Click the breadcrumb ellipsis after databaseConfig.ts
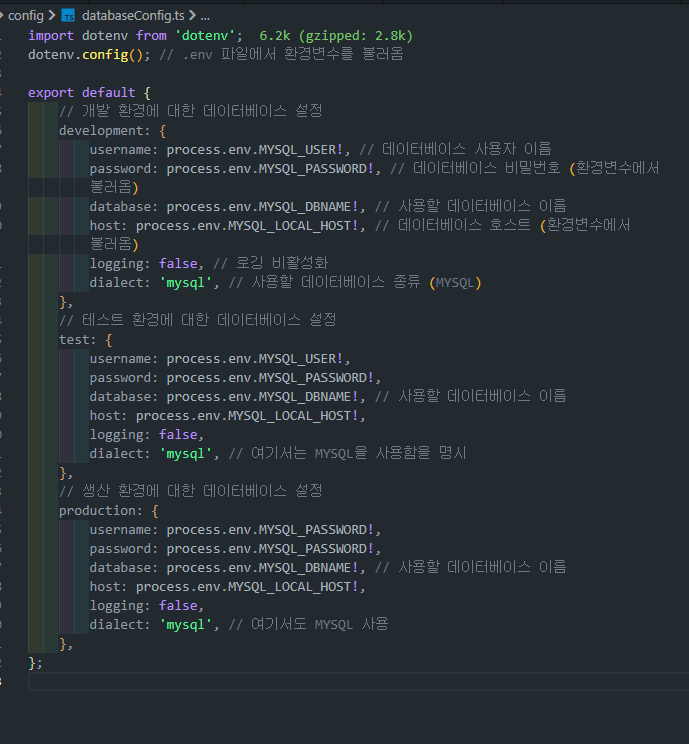This screenshot has height=744, width=689. [205, 17]
